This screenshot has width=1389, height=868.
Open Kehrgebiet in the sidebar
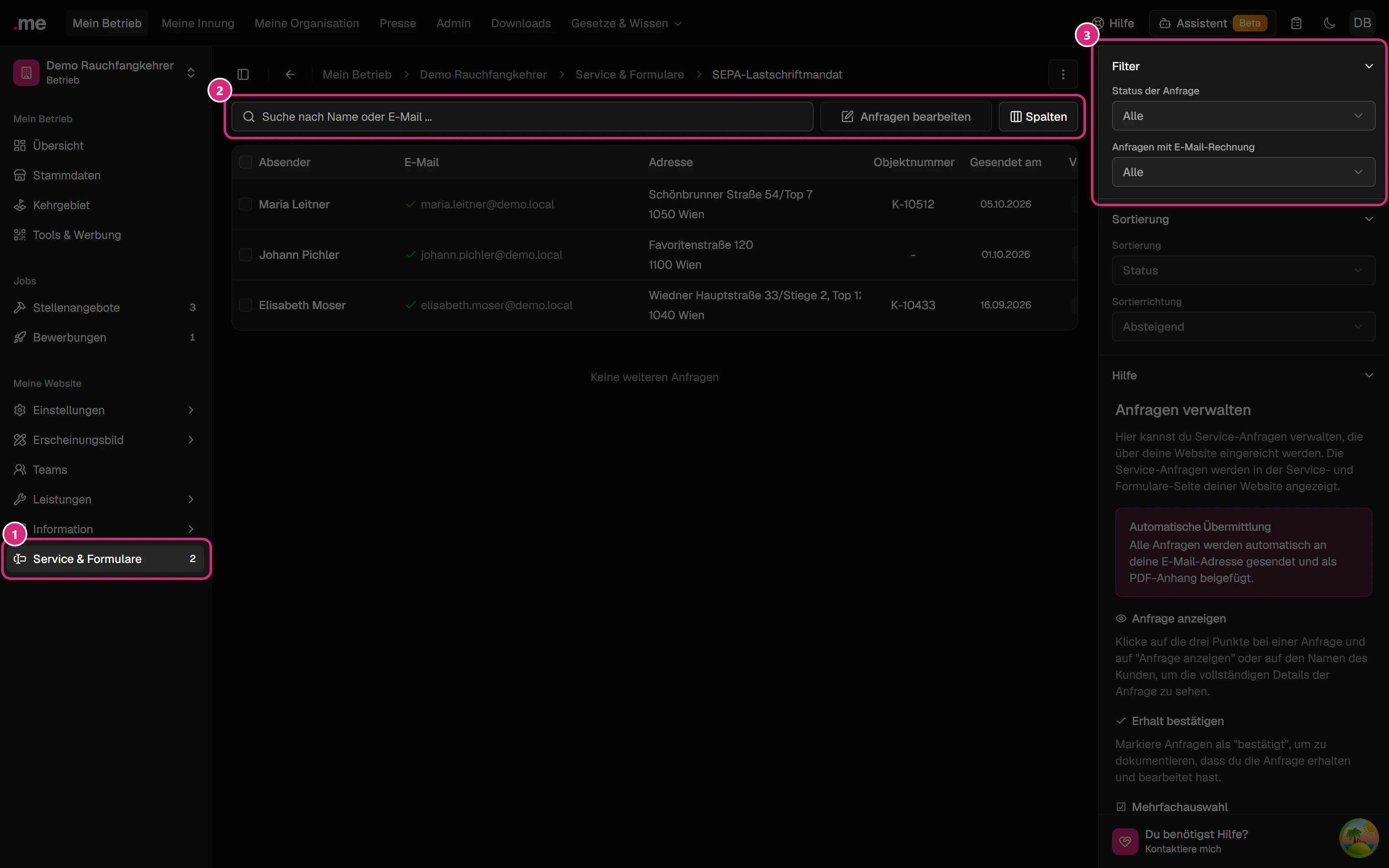pos(106,205)
